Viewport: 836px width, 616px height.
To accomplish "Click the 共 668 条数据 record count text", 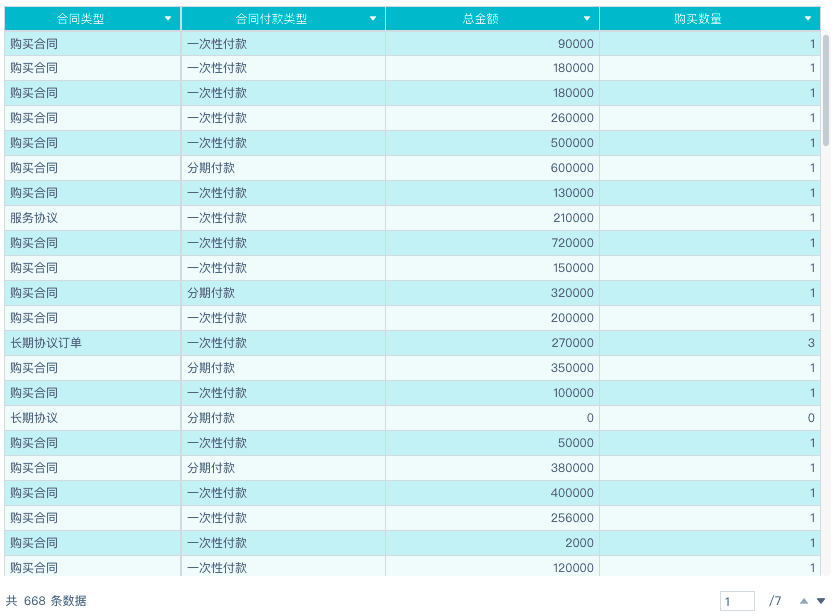I will (x=46, y=601).
